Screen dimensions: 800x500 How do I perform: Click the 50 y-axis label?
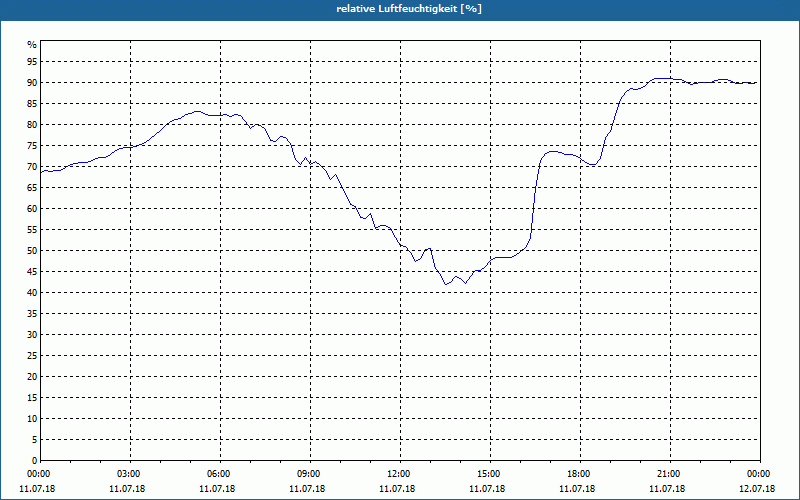32,251
